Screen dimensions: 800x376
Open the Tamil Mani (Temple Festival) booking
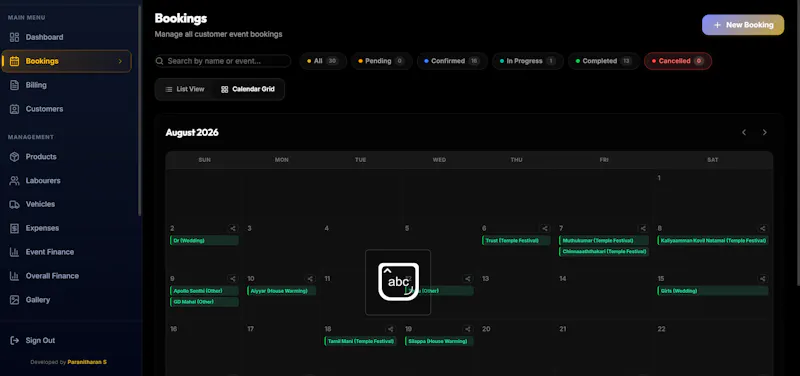361,341
